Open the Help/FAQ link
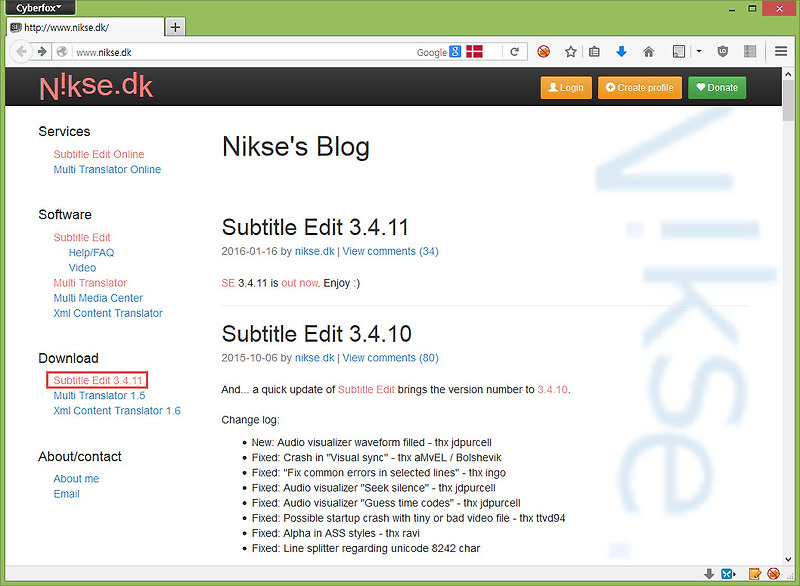 (91, 252)
